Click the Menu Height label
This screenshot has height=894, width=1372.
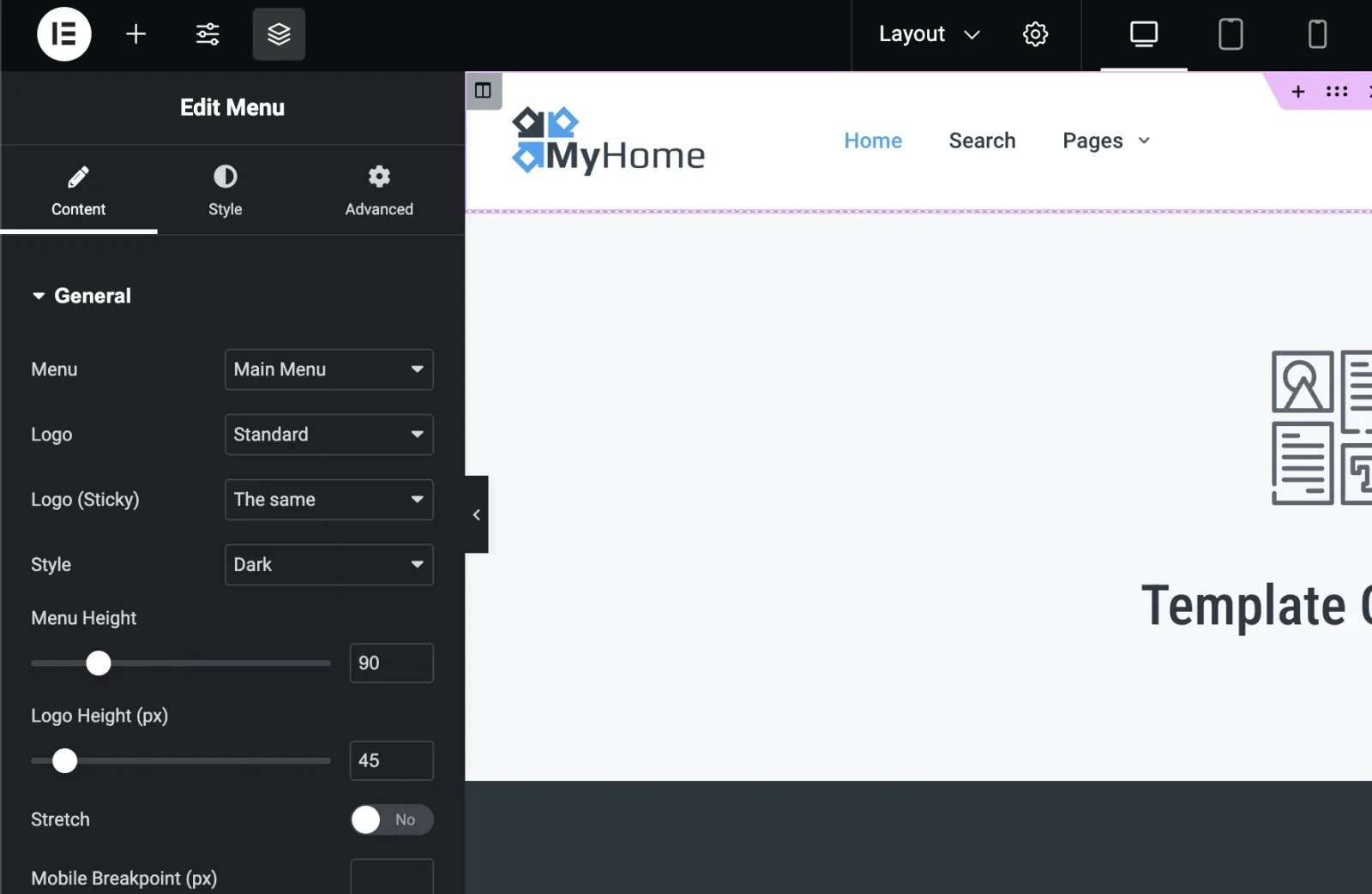click(84, 618)
